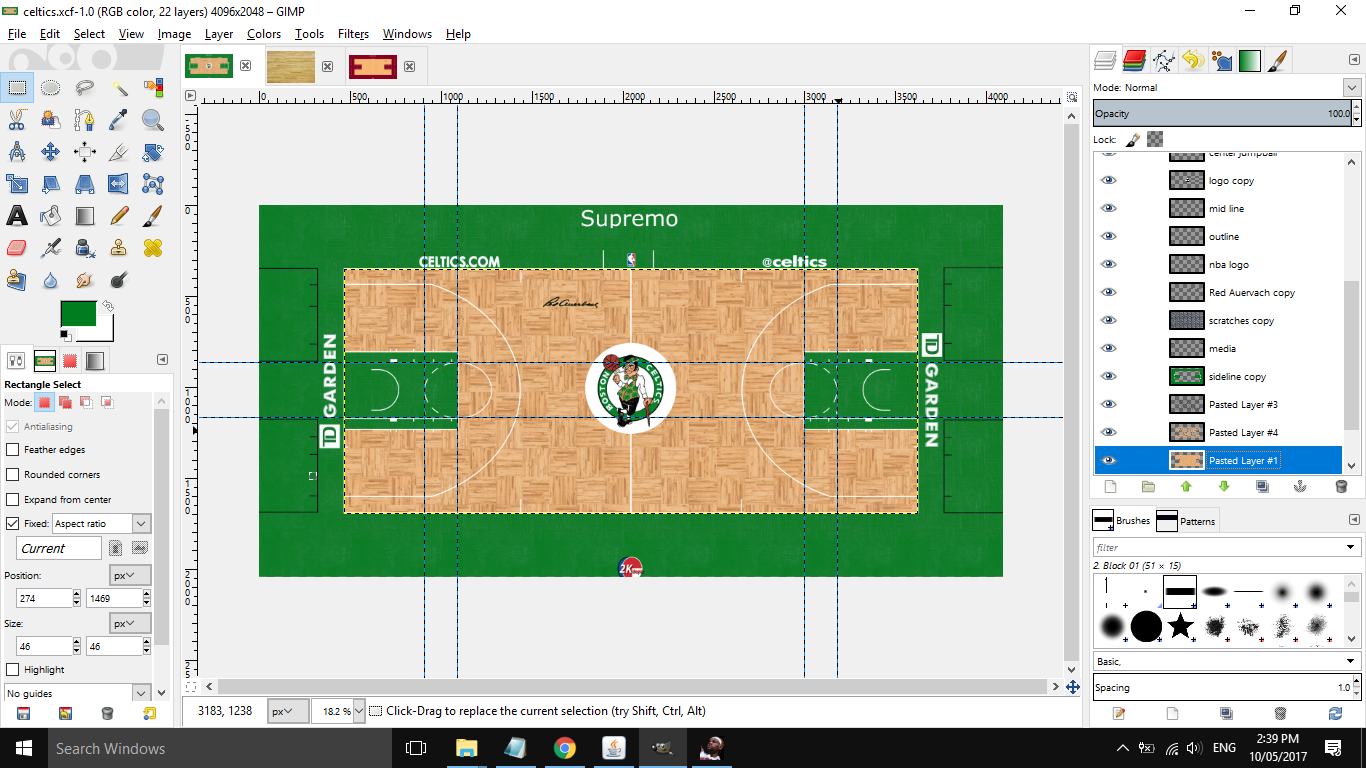Activate the Eraser tool

[17, 248]
